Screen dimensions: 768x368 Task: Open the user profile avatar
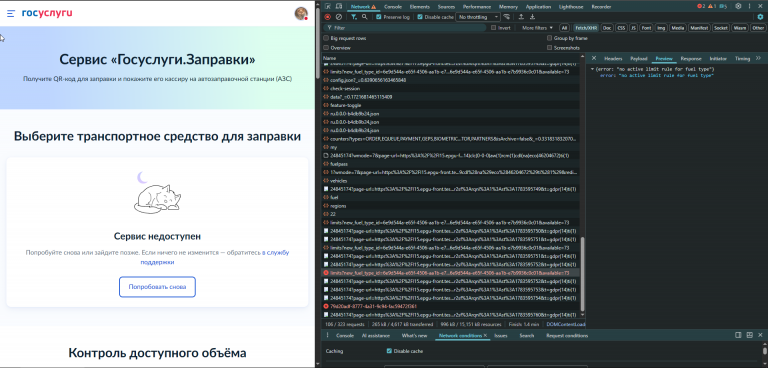[301, 13]
